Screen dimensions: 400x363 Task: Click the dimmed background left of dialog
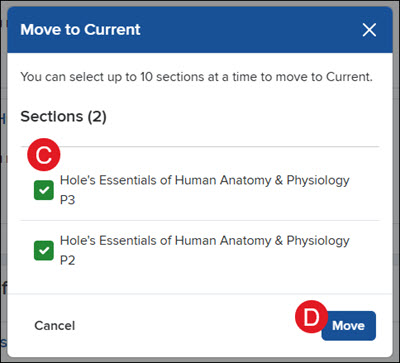click(x=3, y=181)
